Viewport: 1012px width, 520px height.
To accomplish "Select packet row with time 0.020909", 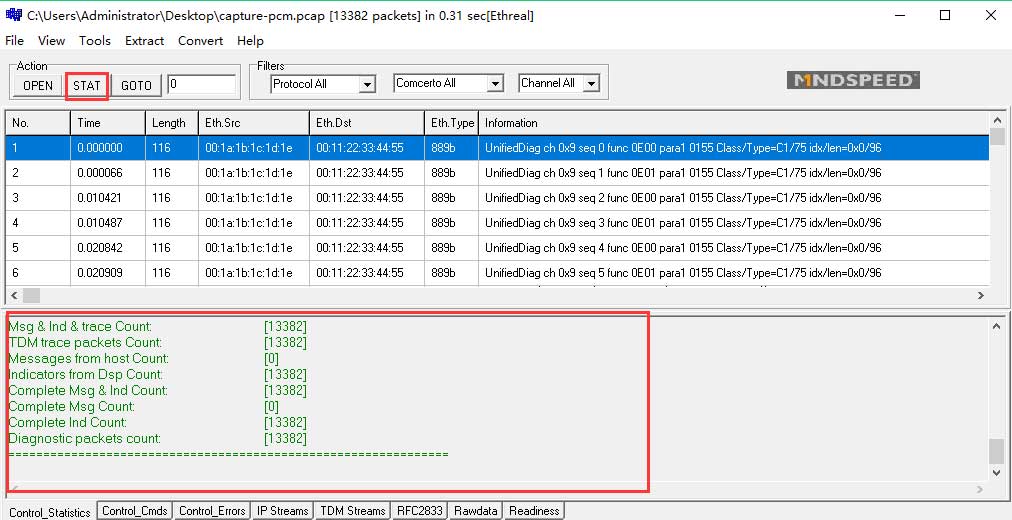I will point(498,273).
